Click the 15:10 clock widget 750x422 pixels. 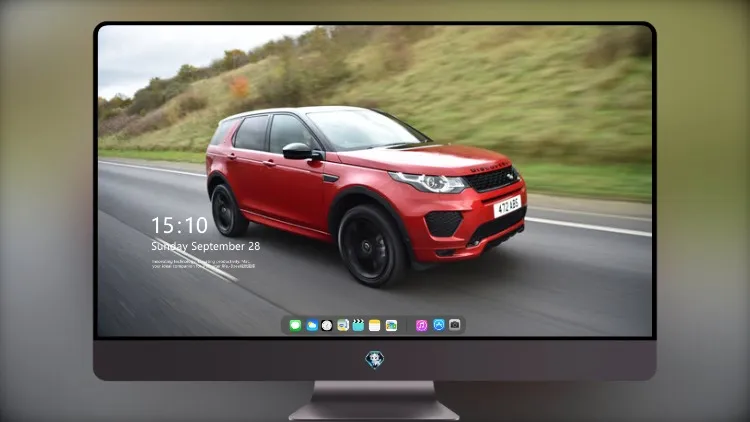[179, 225]
